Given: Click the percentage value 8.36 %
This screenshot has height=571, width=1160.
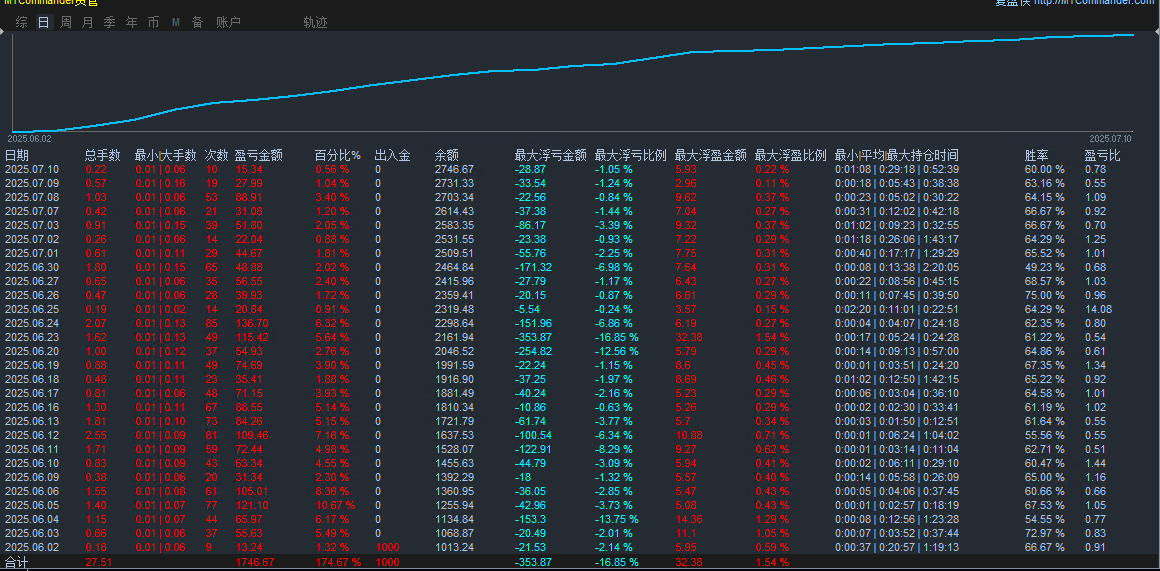Looking at the screenshot, I should 332,491.
